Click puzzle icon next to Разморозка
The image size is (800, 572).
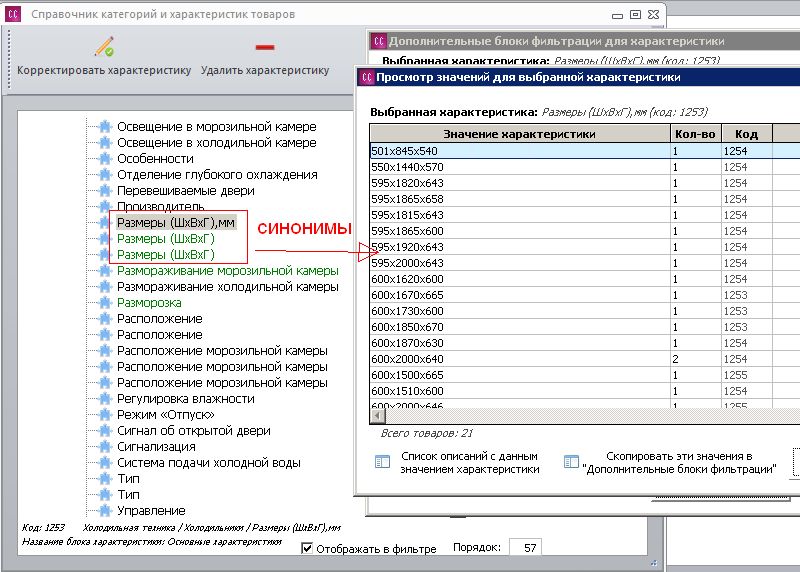pyautogui.click(x=105, y=303)
